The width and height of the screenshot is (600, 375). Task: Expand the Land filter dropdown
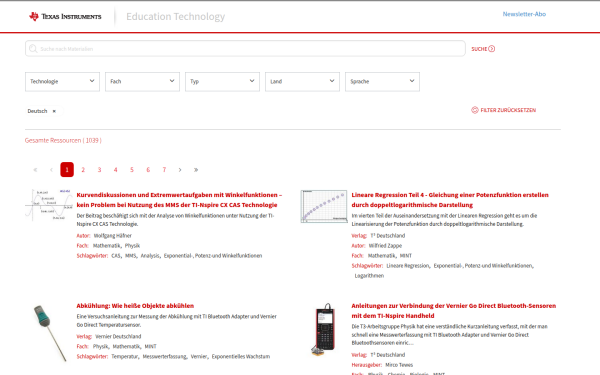[302, 82]
